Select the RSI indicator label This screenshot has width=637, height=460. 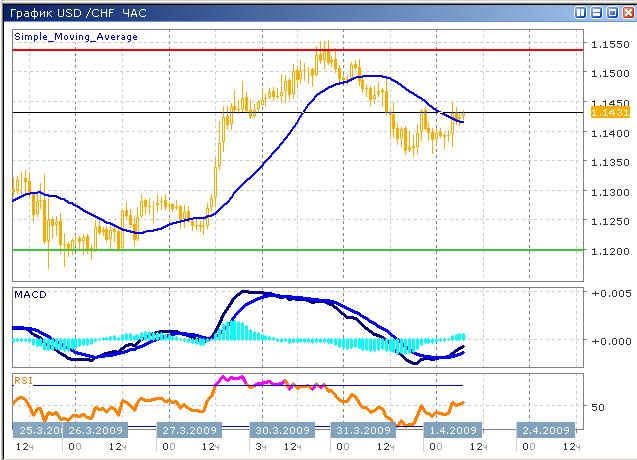point(23,380)
